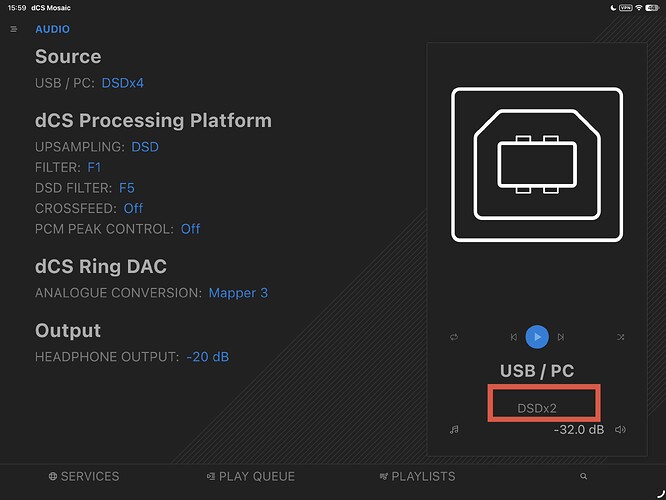The height and width of the screenshot is (500, 666).
Task: Click the speaker volume icon
Action: (620, 429)
